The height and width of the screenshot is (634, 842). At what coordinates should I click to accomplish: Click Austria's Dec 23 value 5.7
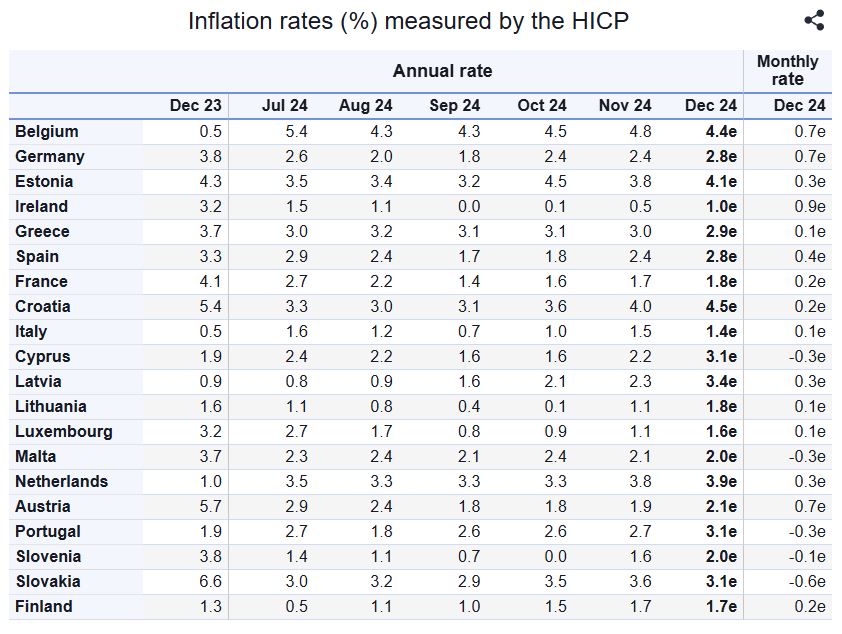[x=210, y=506]
